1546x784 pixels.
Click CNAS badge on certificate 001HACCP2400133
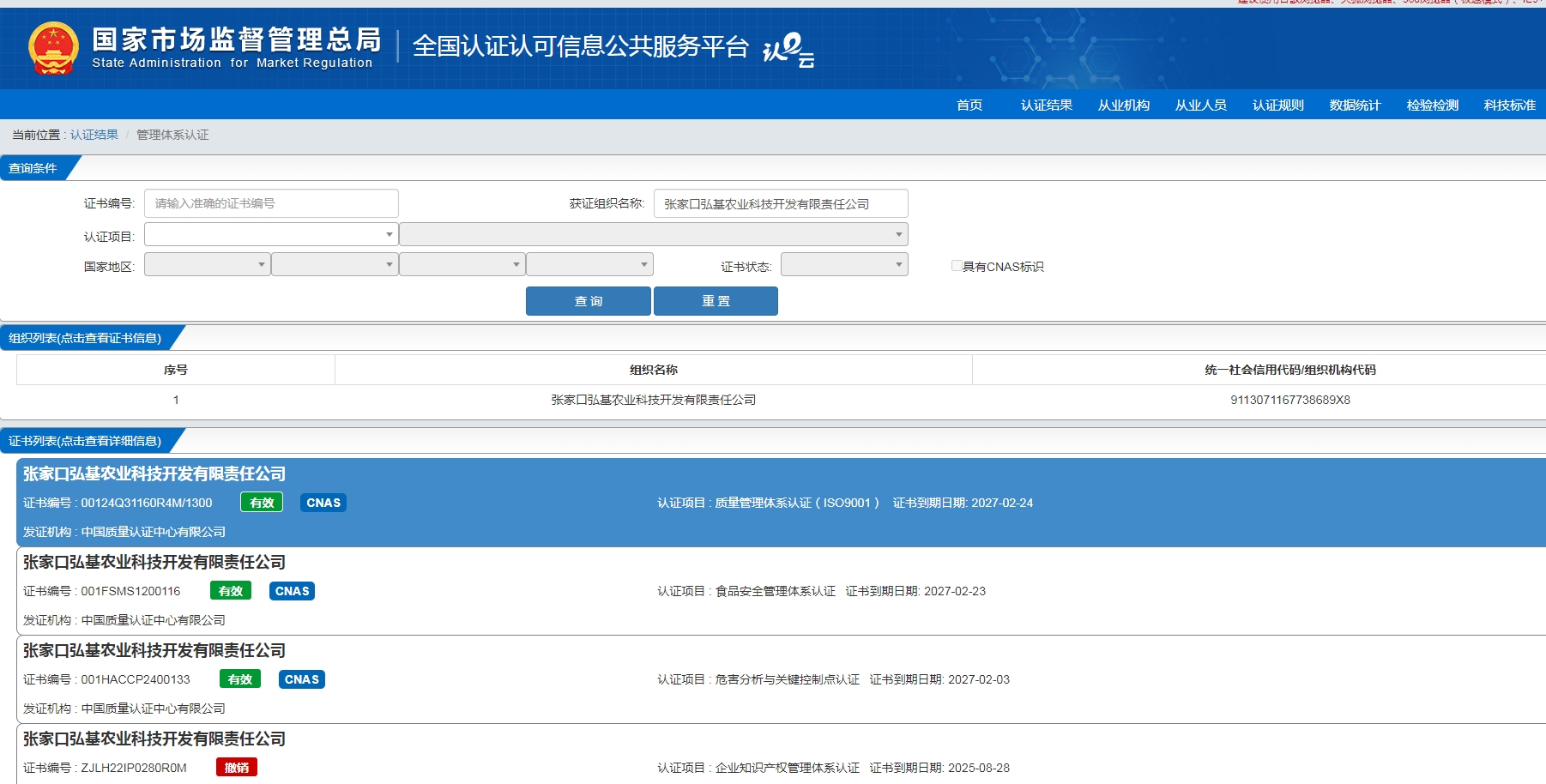302,679
